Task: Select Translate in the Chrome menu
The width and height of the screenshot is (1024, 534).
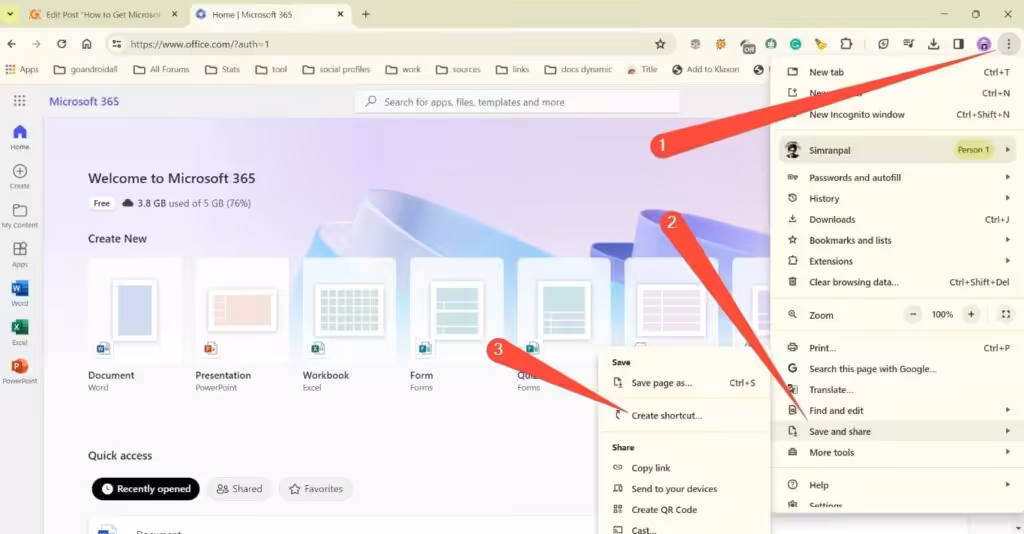Action: coord(898,390)
